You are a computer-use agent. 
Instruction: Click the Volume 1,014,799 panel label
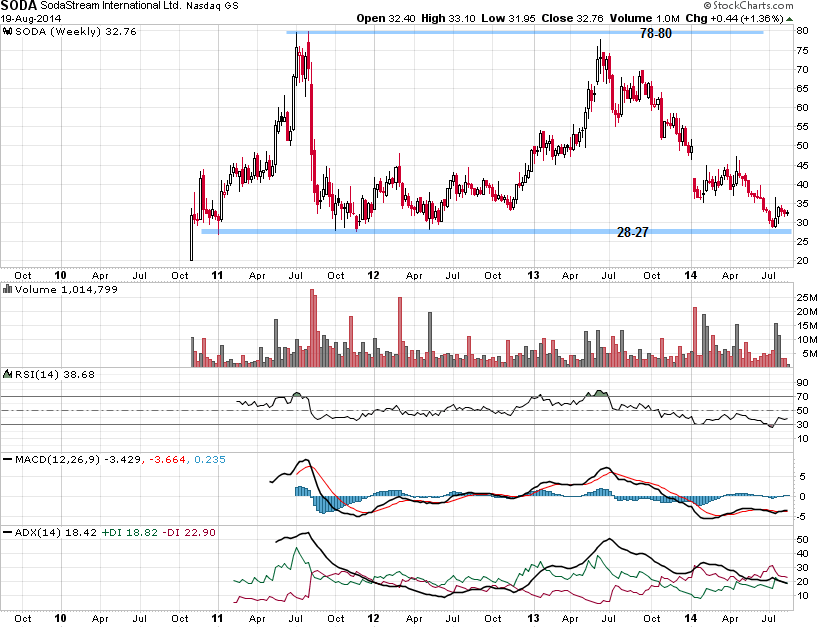[x=66, y=289]
